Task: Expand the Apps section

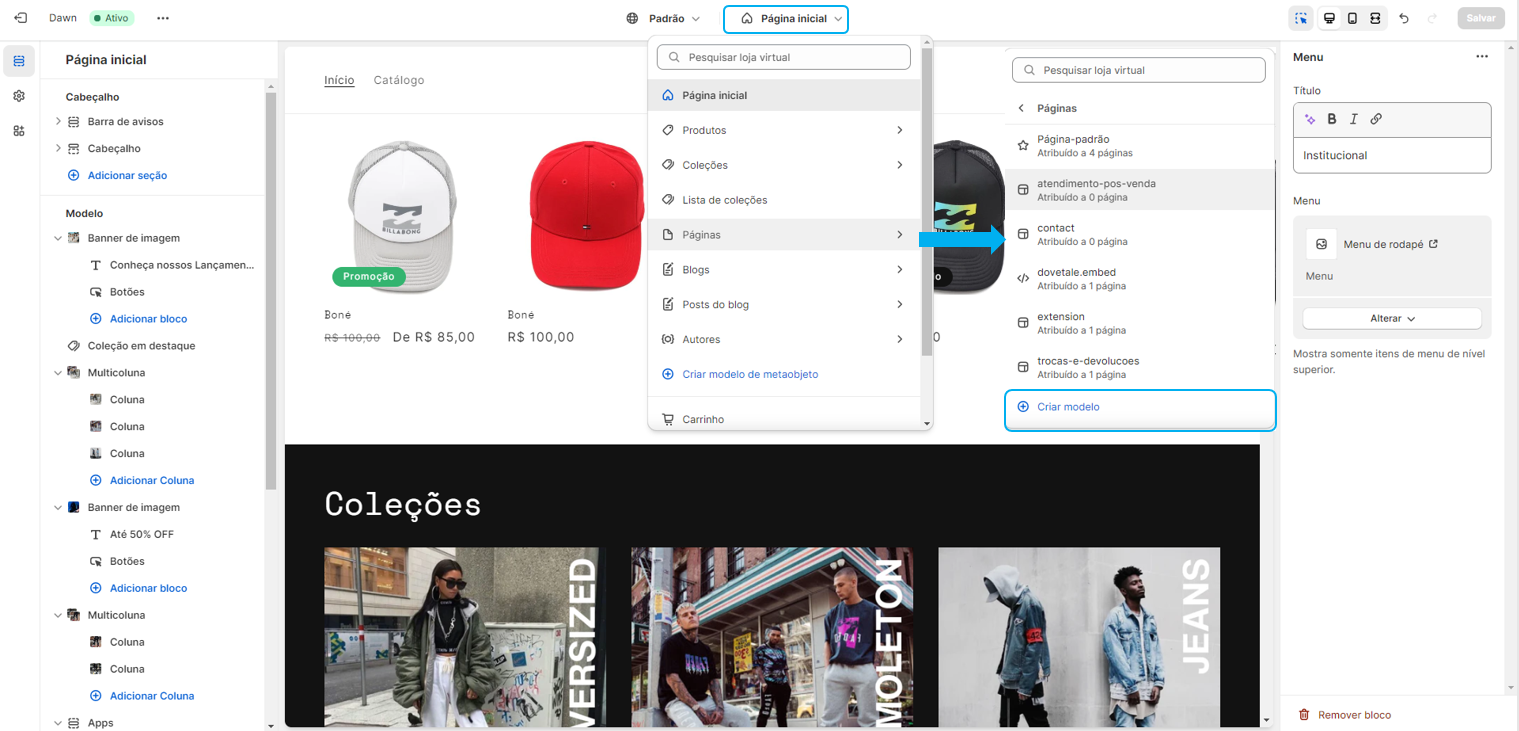Action: (58, 723)
